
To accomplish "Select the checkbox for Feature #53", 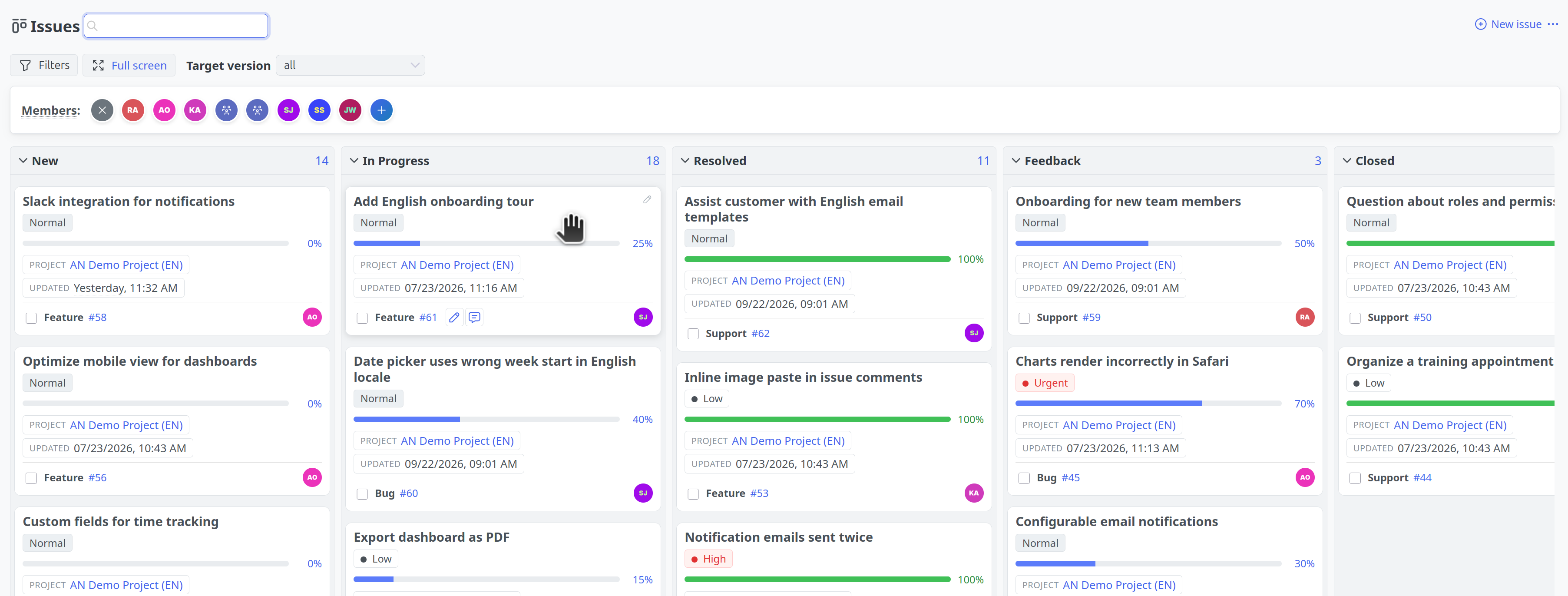I will click(x=693, y=494).
